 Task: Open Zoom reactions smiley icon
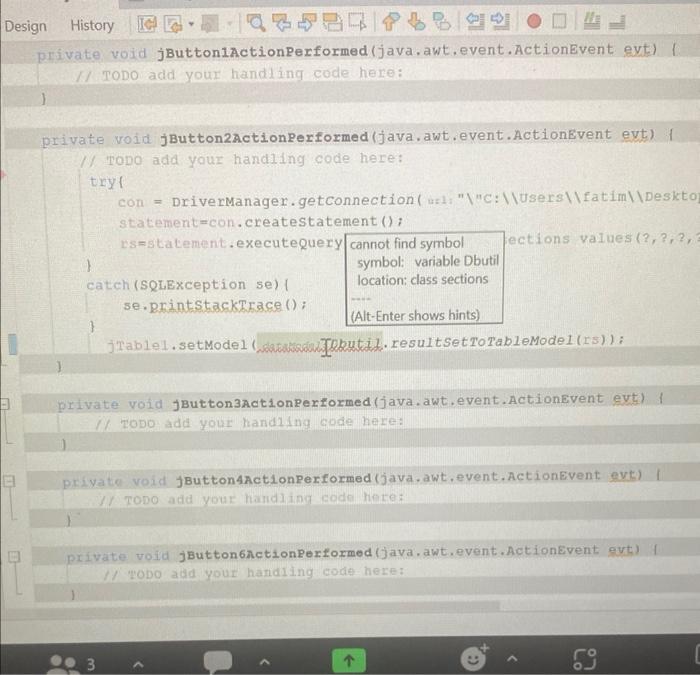(474, 658)
